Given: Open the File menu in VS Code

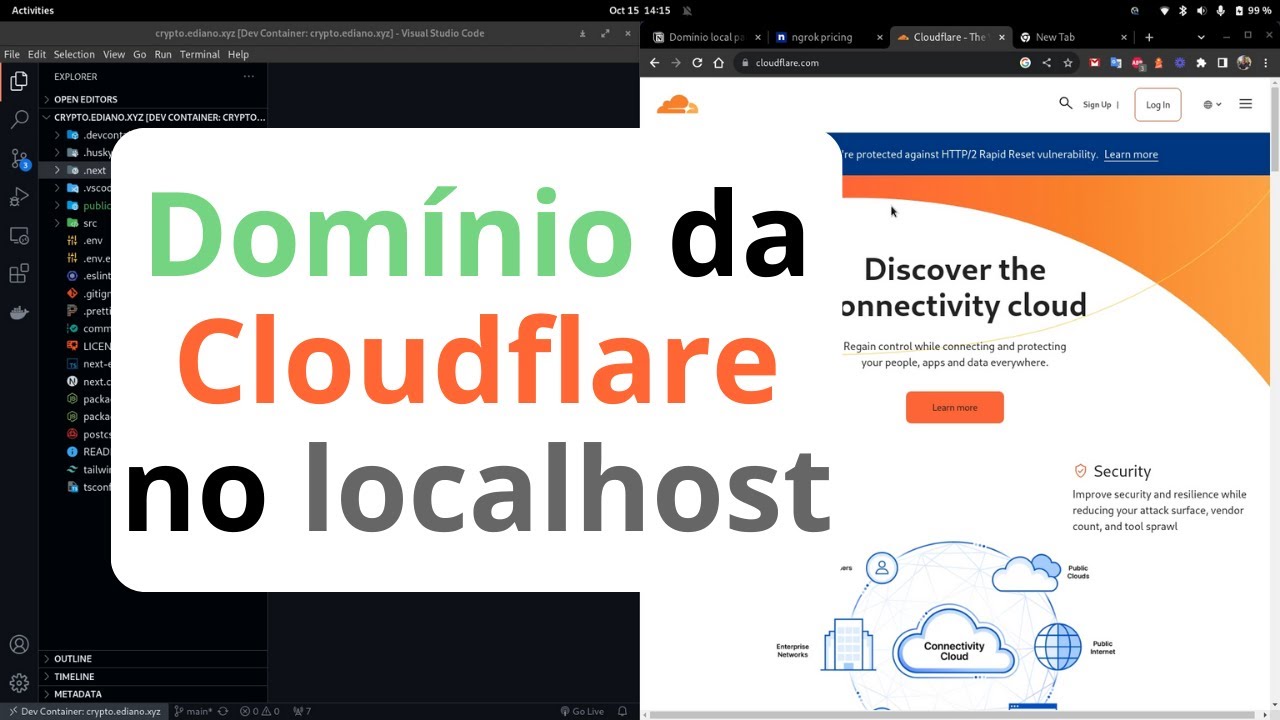Looking at the screenshot, I should coord(12,54).
